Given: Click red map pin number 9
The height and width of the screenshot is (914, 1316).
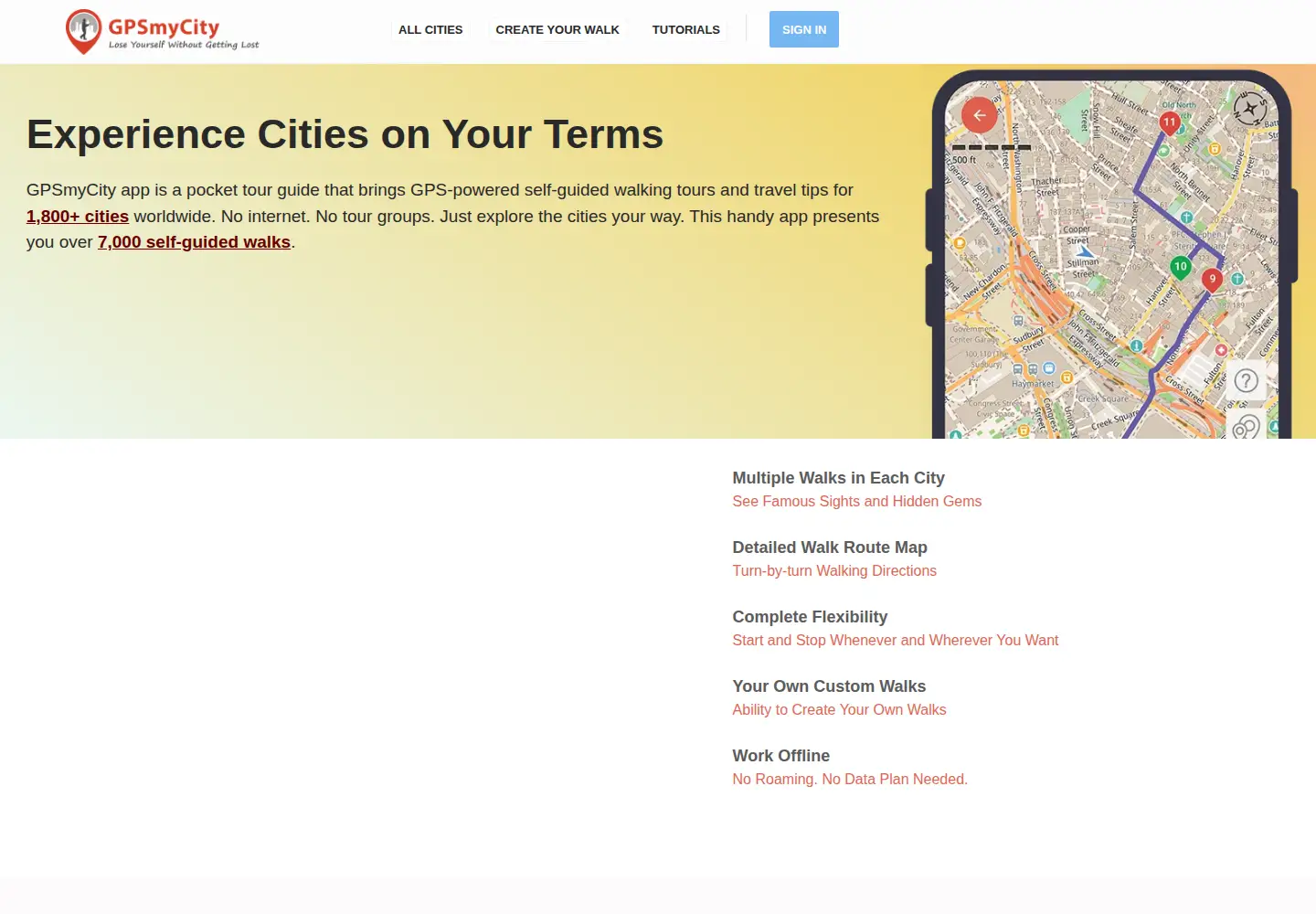Looking at the screenshot, I should [x=1213, y=281].
